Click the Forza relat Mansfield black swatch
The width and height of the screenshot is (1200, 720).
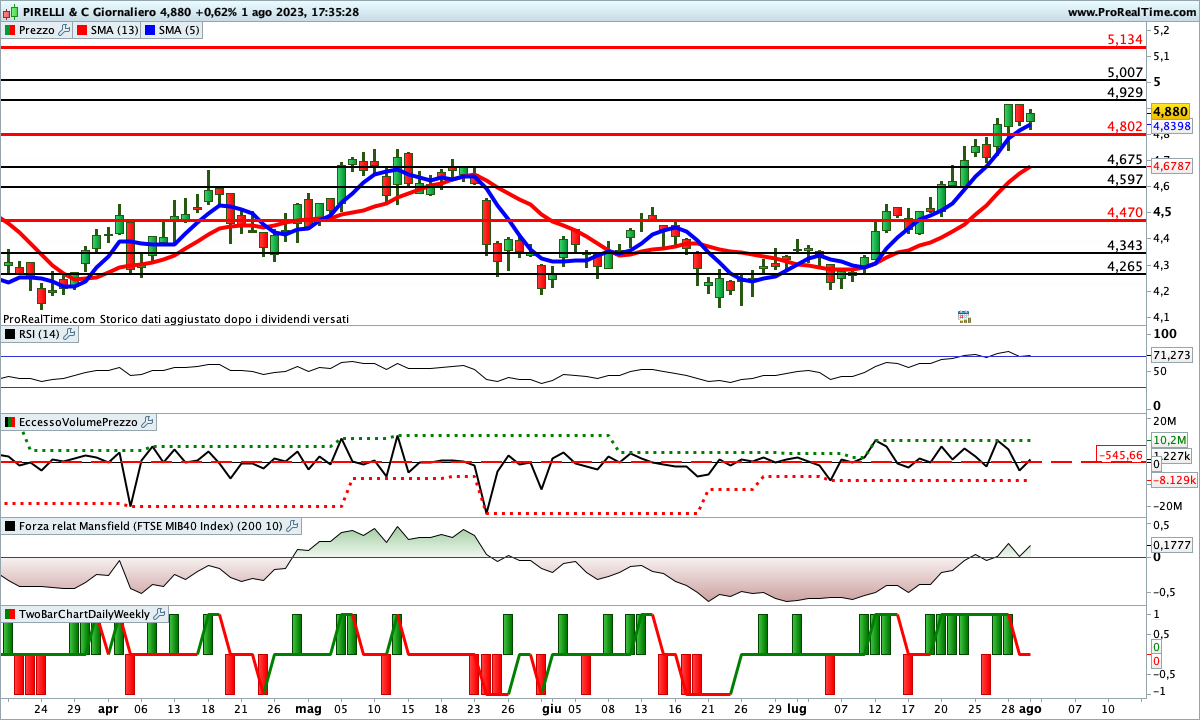pos(10,526)
